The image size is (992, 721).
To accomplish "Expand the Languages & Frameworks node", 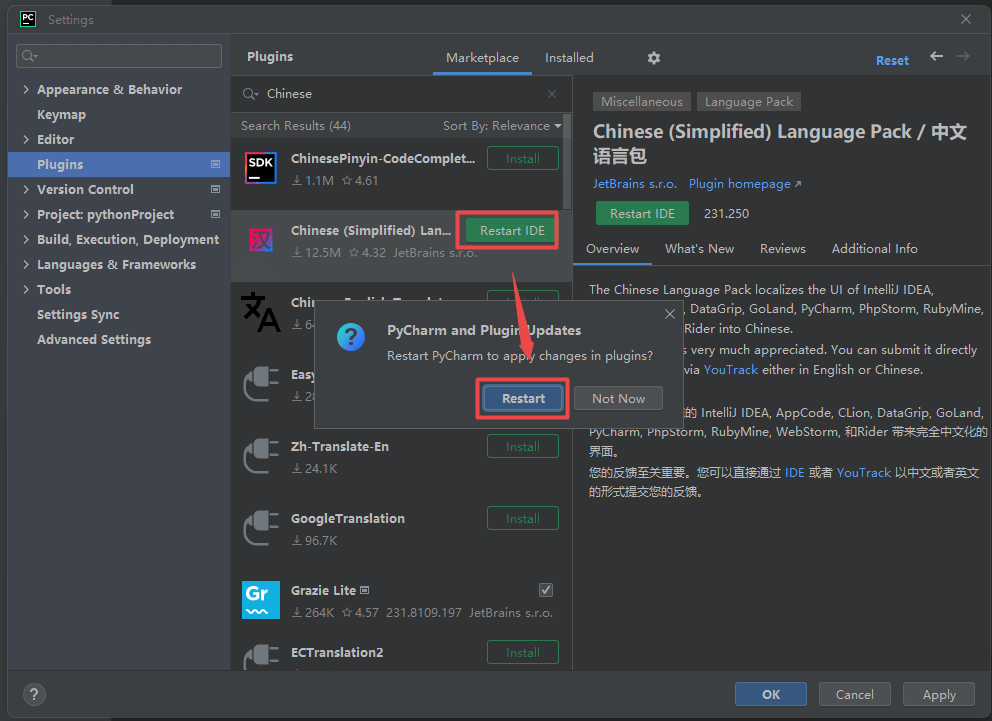I will (26, 265).
